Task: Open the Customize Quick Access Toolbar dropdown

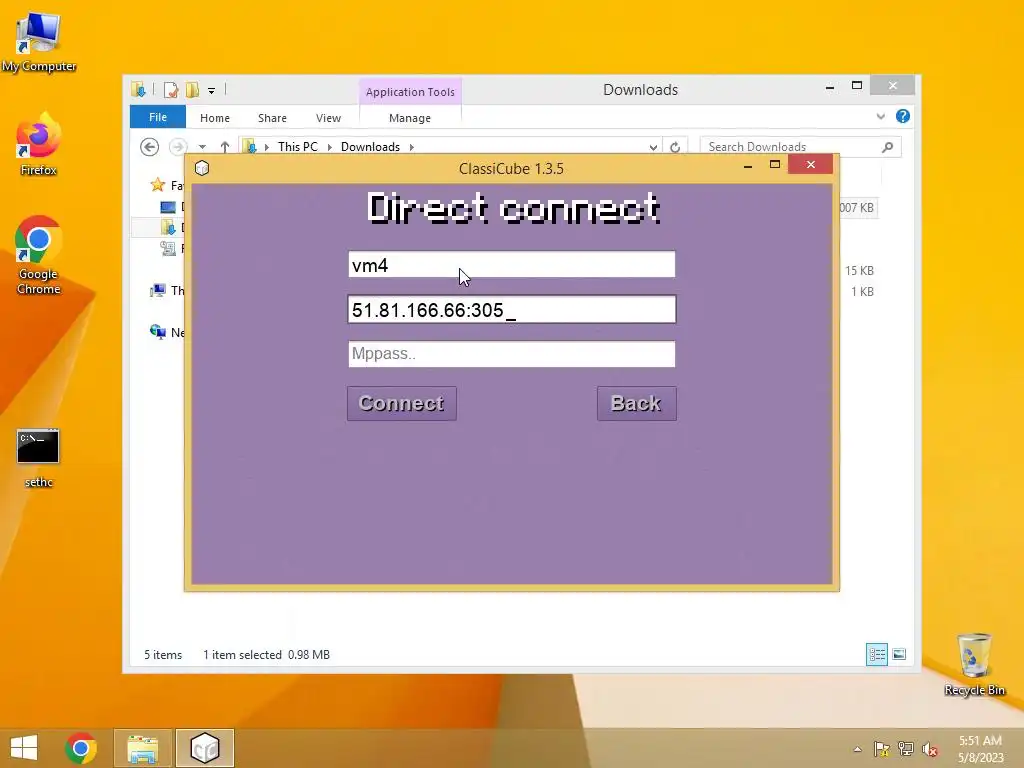Action: click(212, 91)
